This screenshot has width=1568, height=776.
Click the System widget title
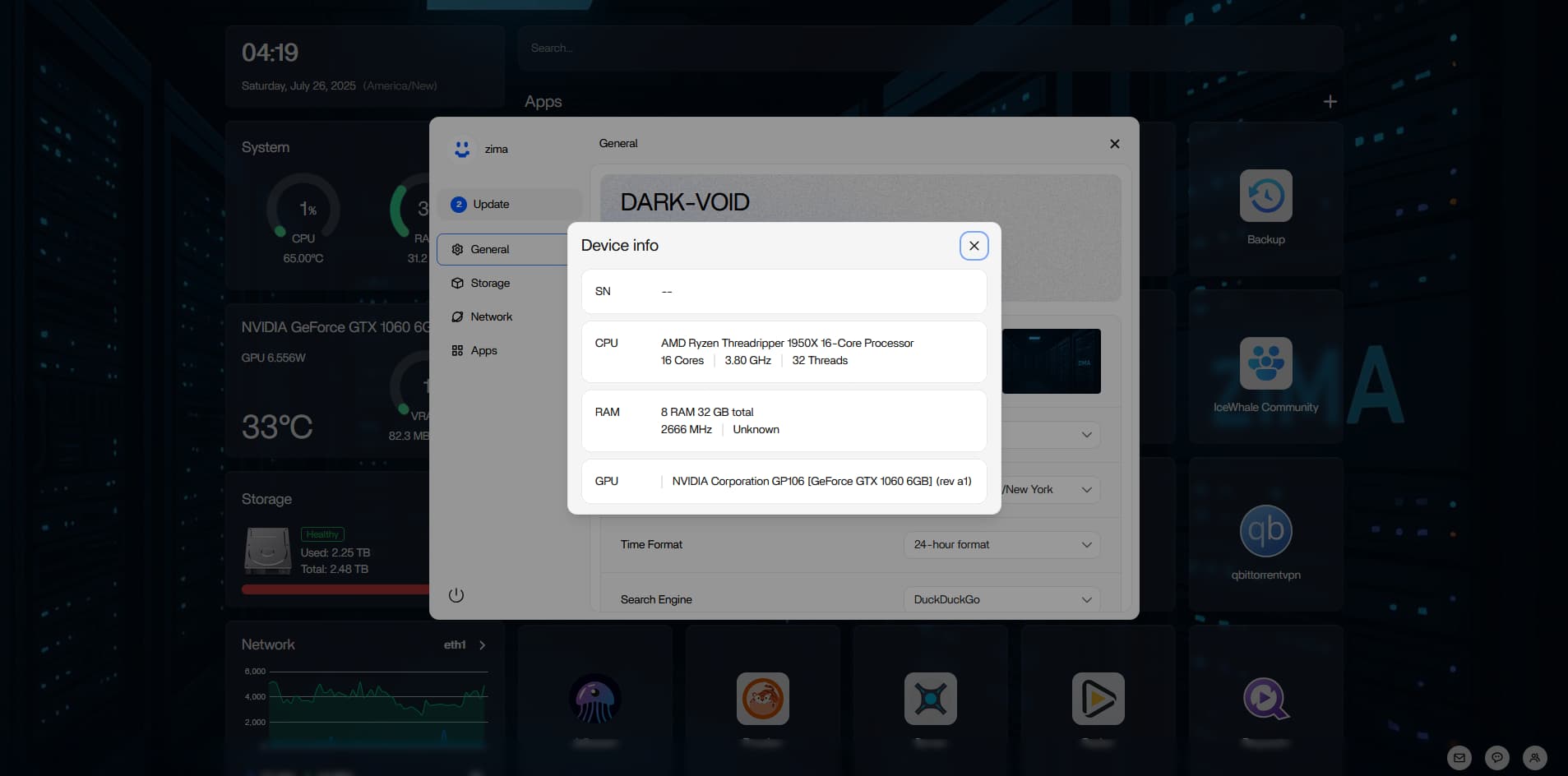266,147
